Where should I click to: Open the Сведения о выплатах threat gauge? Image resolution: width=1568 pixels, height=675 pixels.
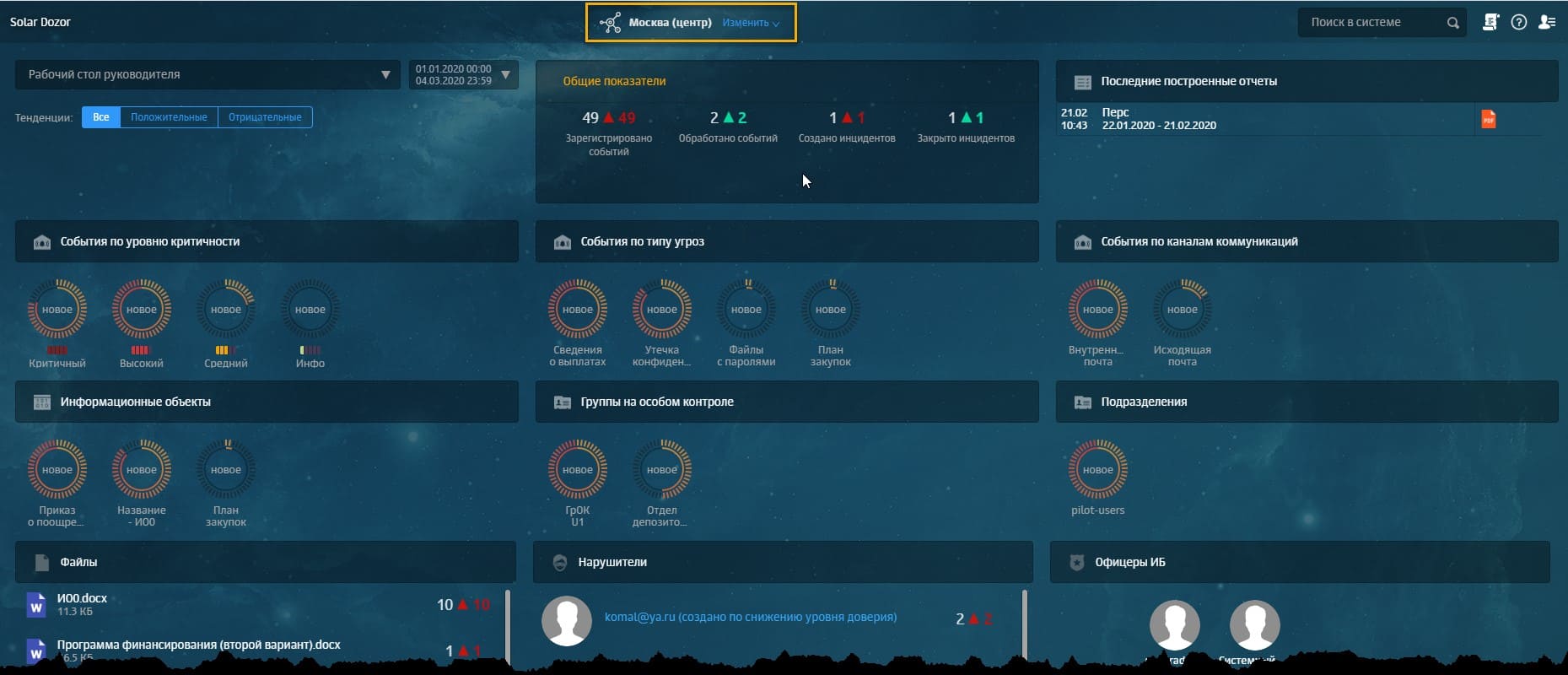pyautogui.click(x=578, y=310)
